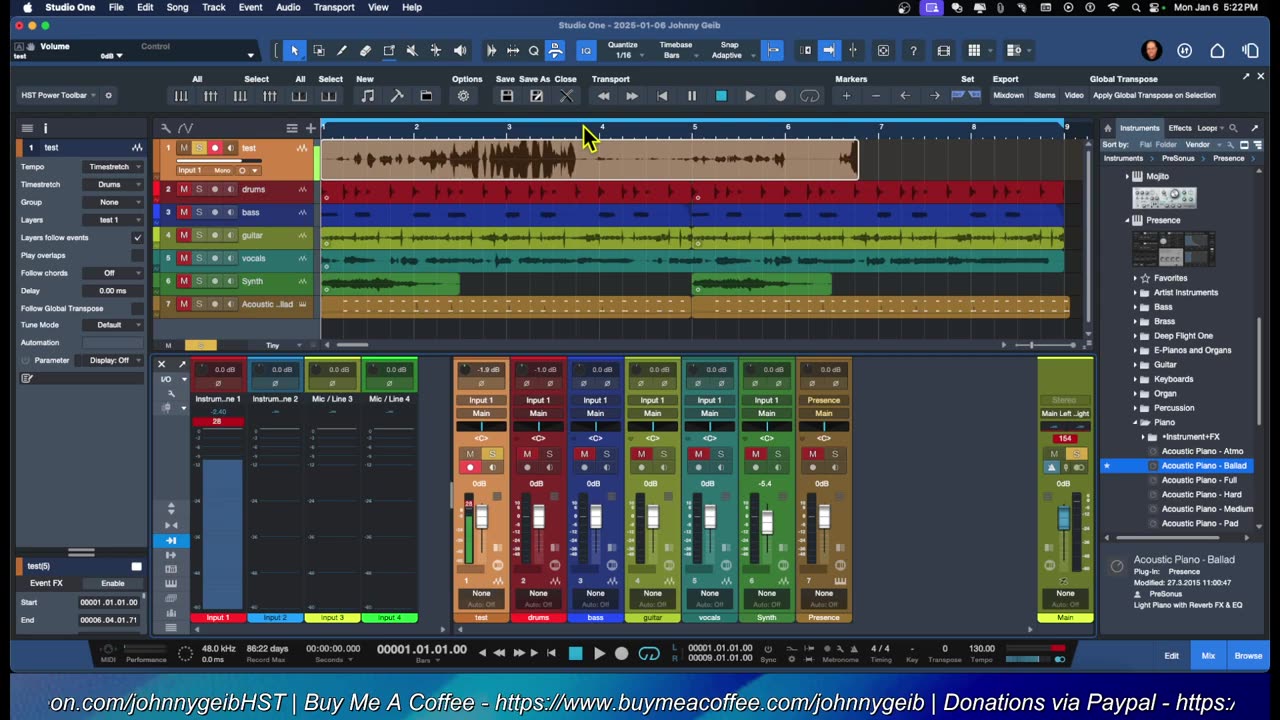Open the Group None dropdown
Image resolution: width=1280 pixels, height=720 pixels.
pyautogui.click(x=112, y=202)
